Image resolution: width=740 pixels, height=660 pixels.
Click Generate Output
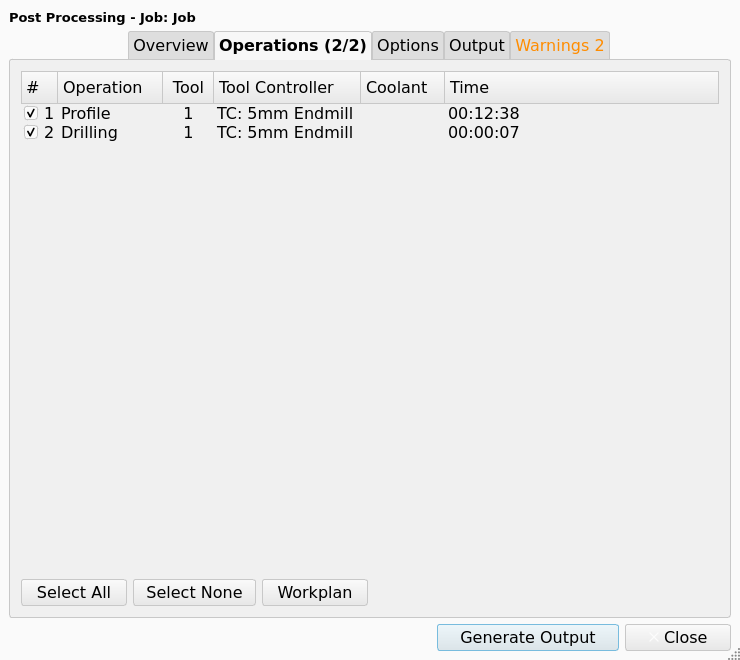(528, 637)
